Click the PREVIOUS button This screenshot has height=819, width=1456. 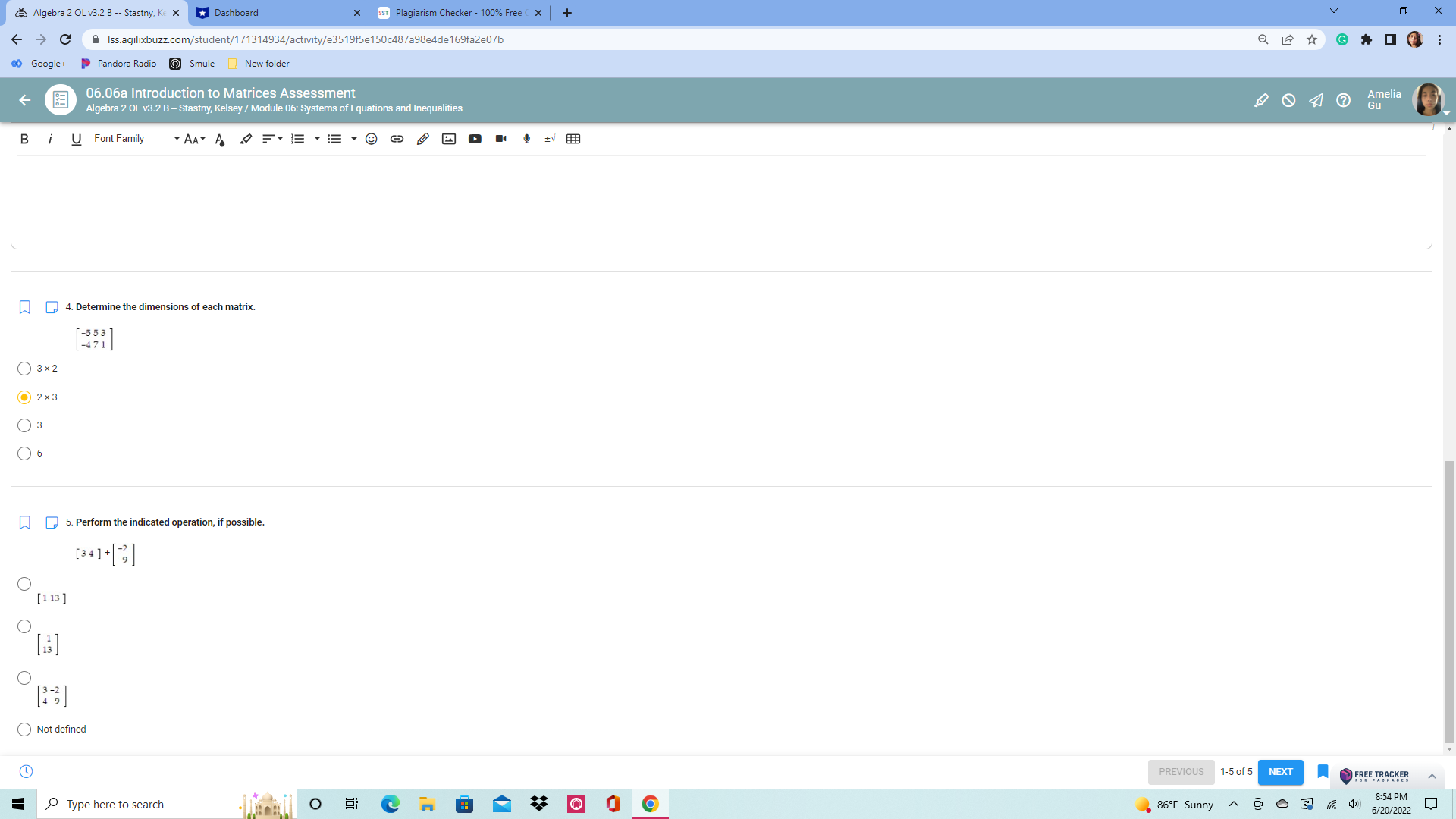point(1181,772)
